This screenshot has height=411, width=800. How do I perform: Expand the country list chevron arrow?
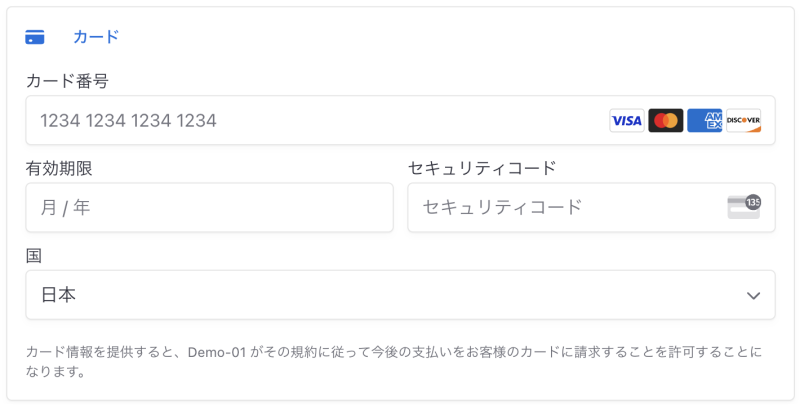753,295
